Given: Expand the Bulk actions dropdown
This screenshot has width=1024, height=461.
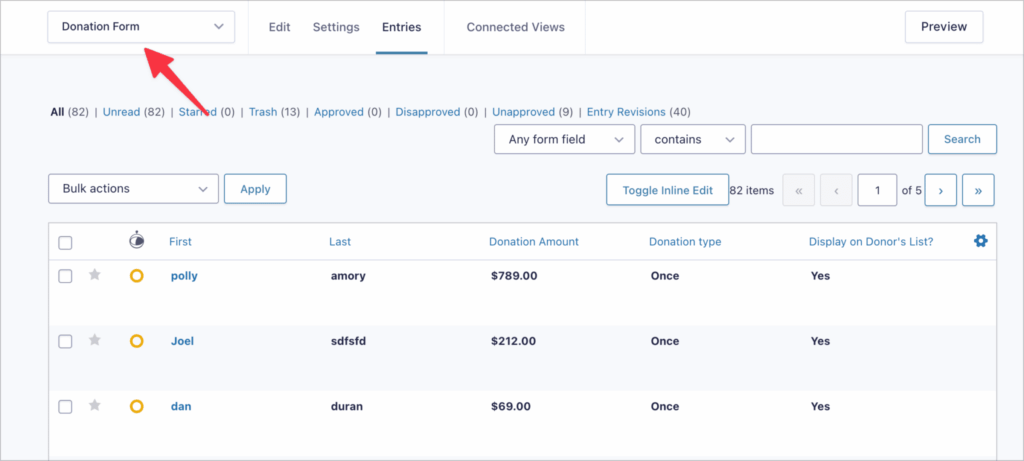Looking at the screenshot, I should (133, 188).
